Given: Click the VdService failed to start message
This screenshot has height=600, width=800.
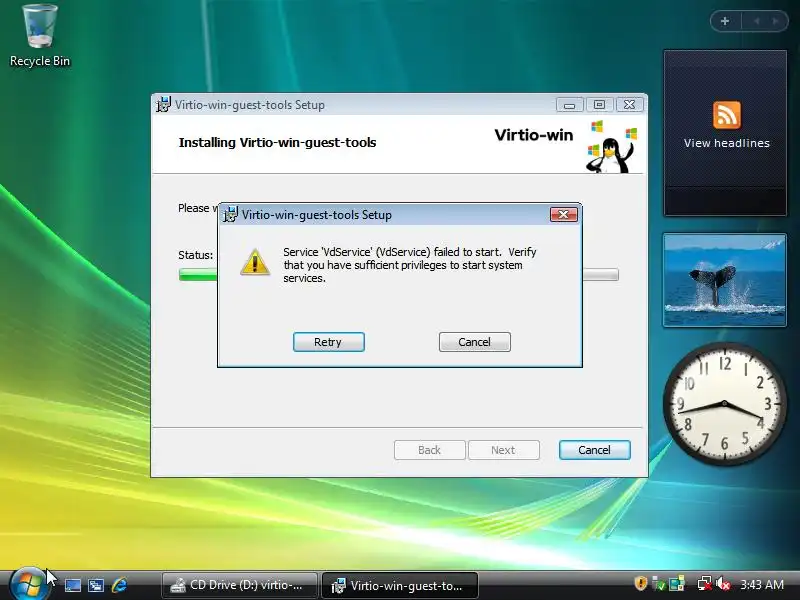Looking at the screenshot, I should (410, 265).
